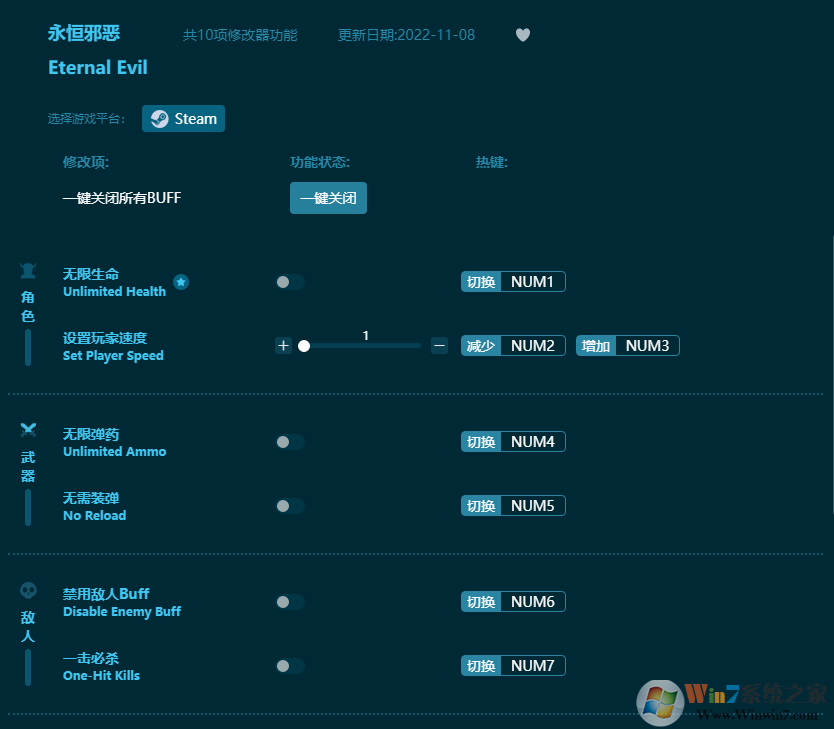Screen dimensions: 834x729
Task: Click the Unlimited Ammo label
Action: (x=114, y=451)
